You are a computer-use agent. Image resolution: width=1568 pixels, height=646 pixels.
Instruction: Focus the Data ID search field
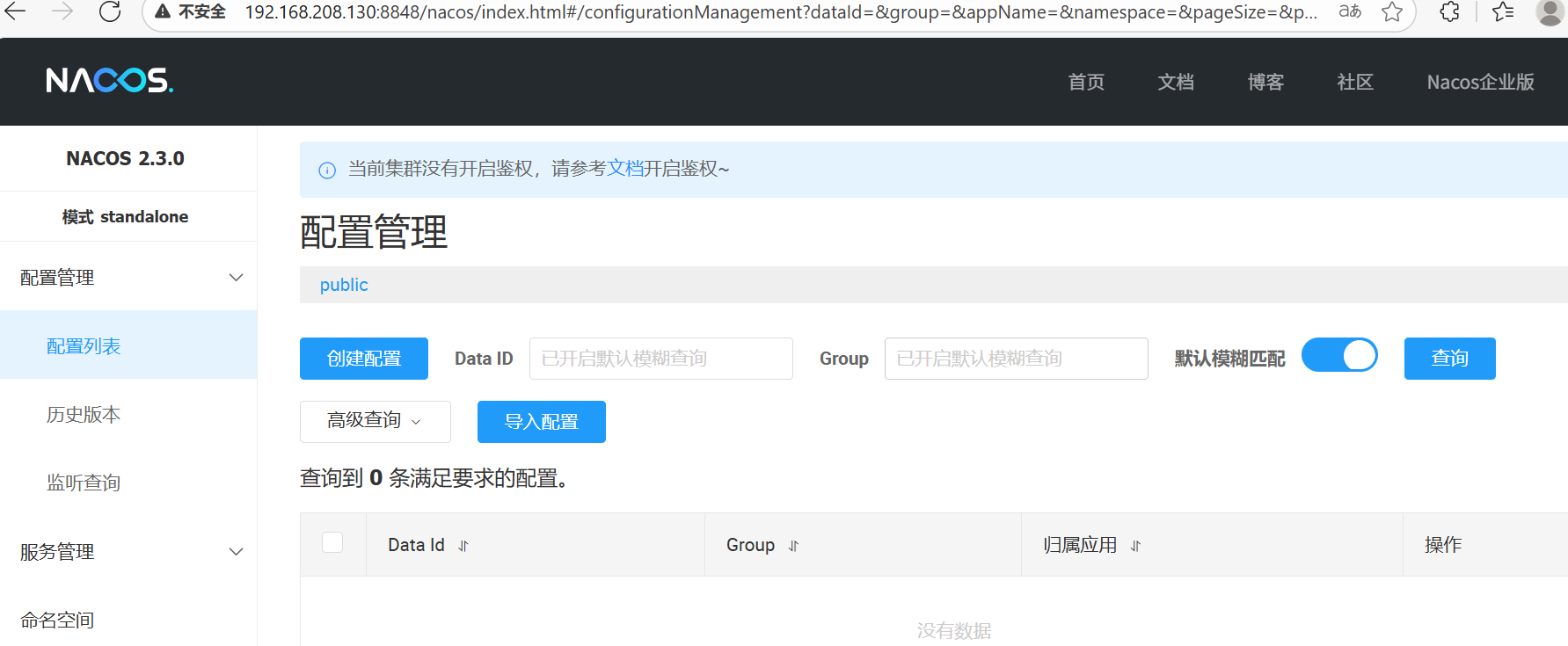[x=661, y=359]
